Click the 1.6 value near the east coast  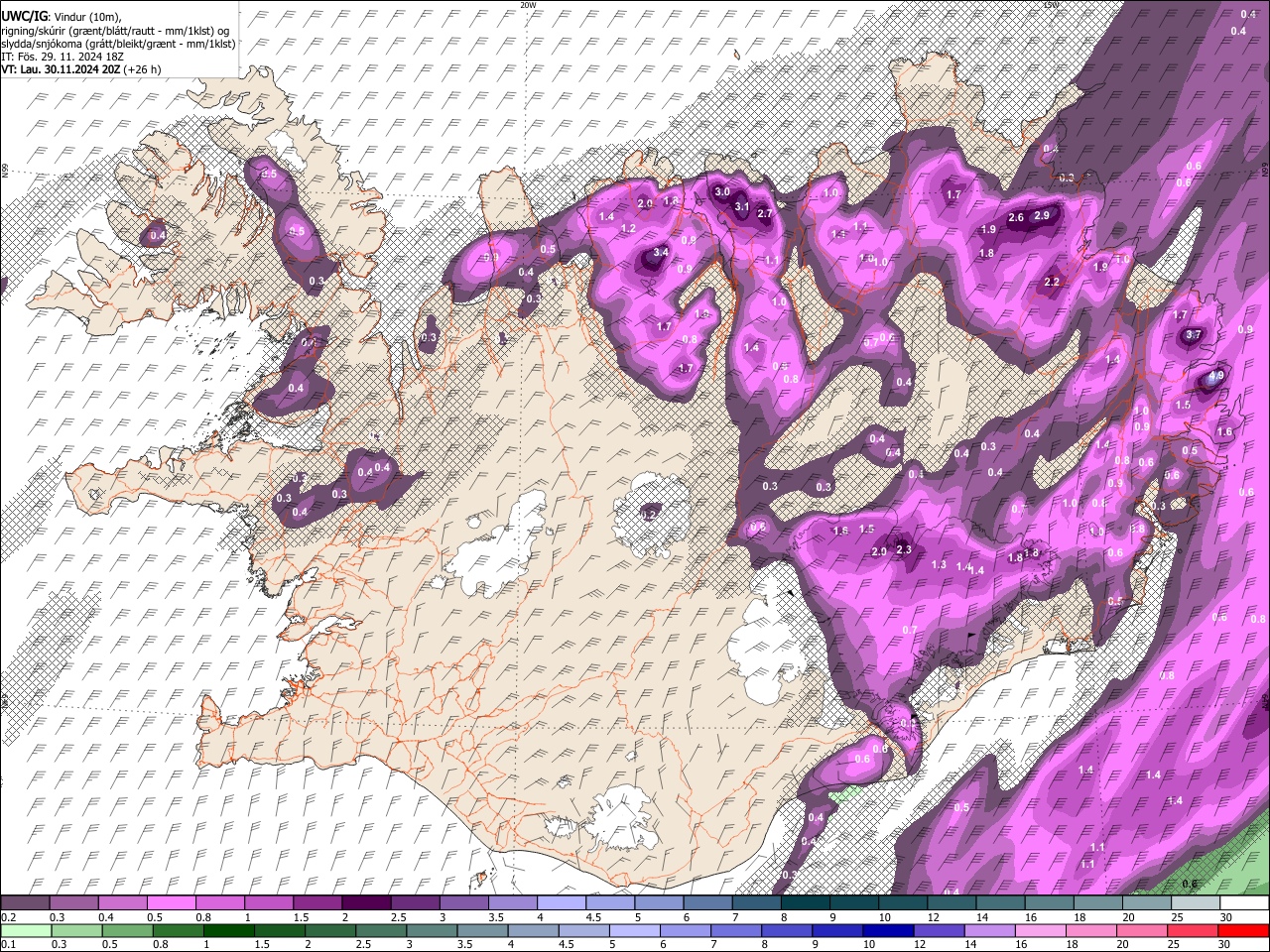[x=1224, y=431]
